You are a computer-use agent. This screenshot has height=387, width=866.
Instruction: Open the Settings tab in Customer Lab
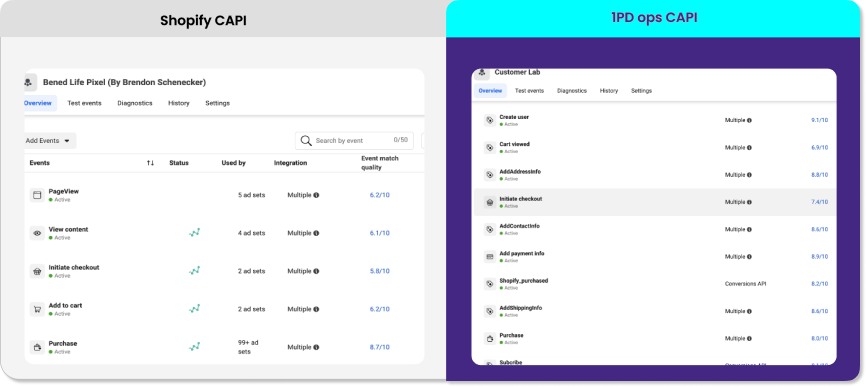tap(641, 91)
